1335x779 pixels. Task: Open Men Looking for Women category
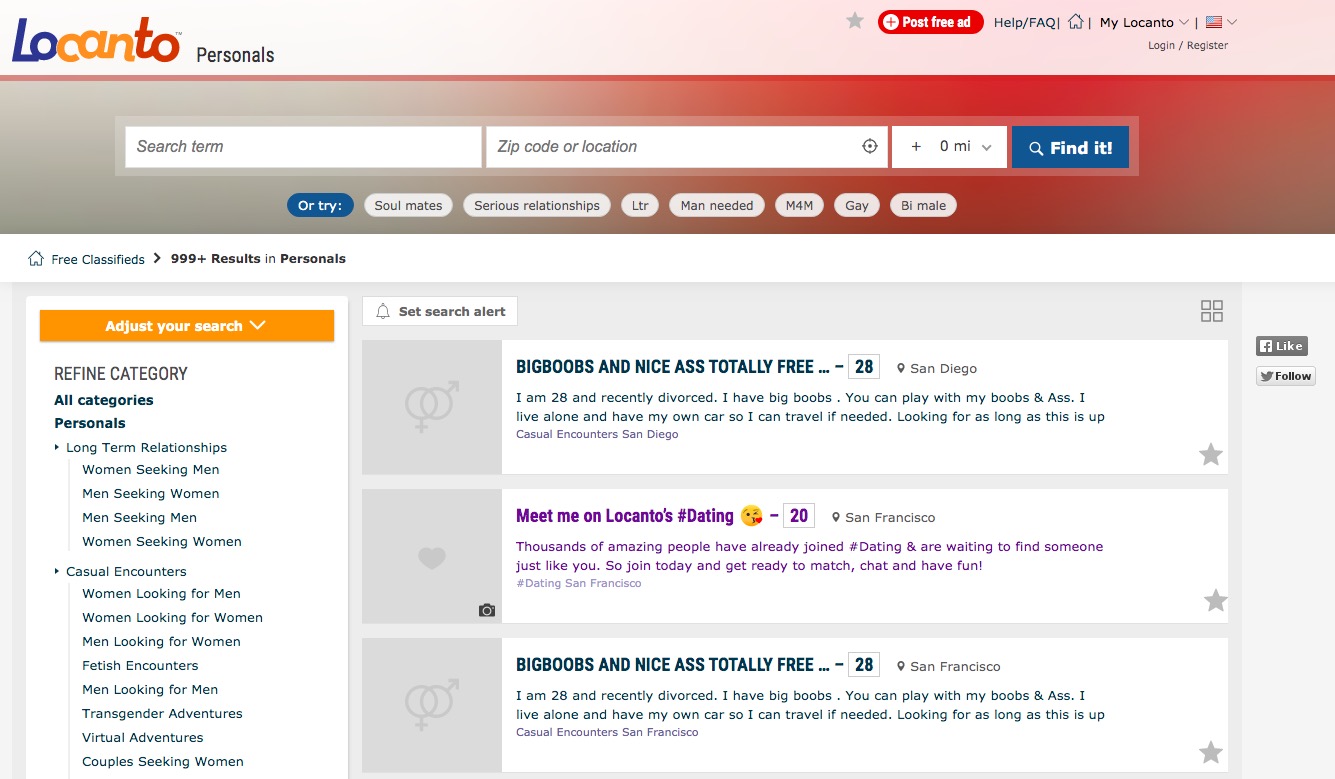click(161, 641)
